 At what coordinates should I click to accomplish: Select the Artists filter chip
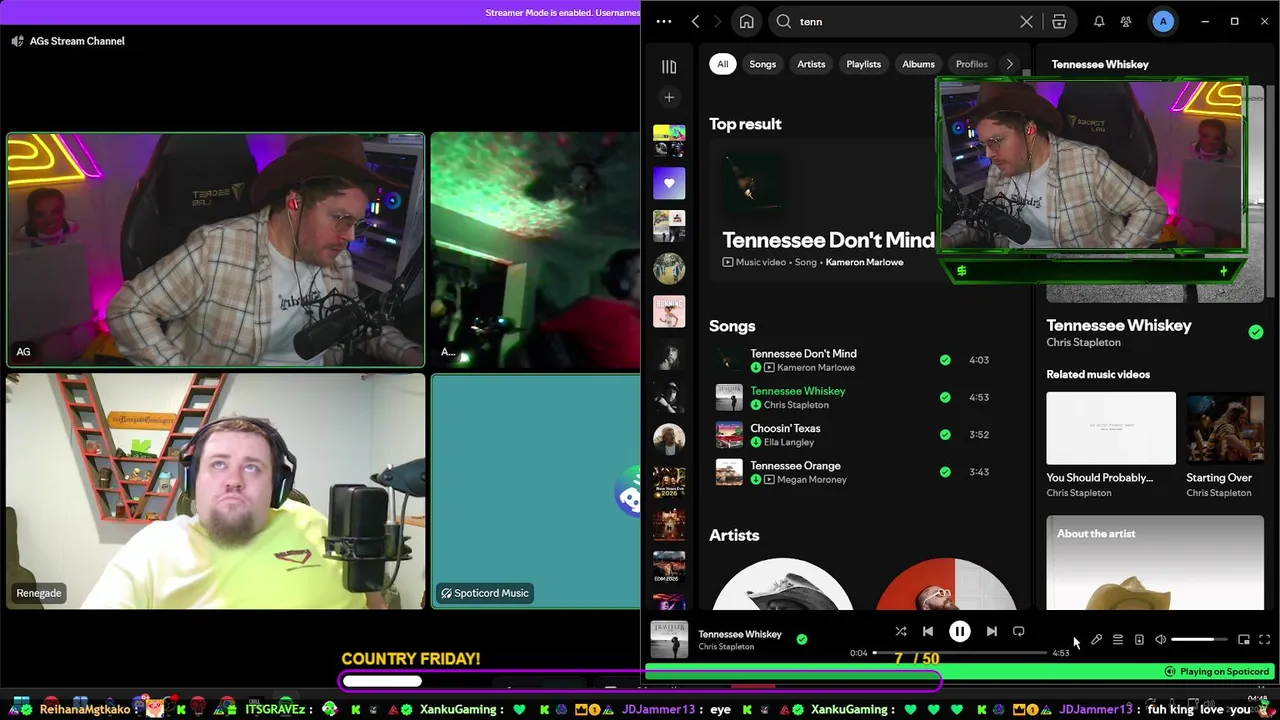[x=811, y=64]
